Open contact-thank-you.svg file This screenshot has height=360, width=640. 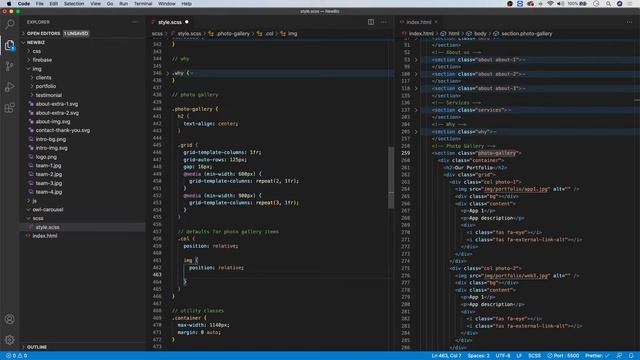(x=62, y=131)
